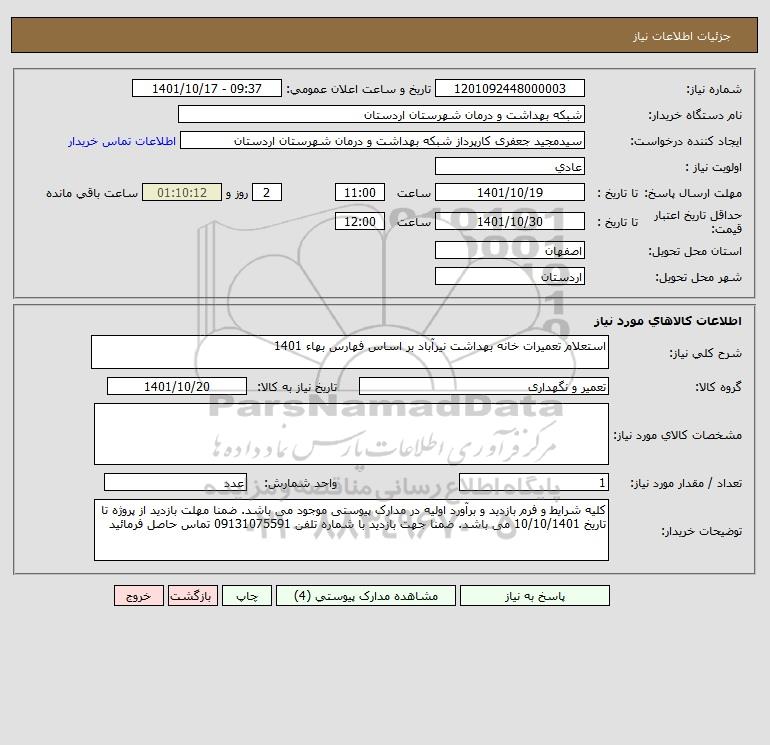Click the مهلت ارسال پاسخ label
Image resolution: width=770 pixels, height=745 pixels.
point(693,193)
